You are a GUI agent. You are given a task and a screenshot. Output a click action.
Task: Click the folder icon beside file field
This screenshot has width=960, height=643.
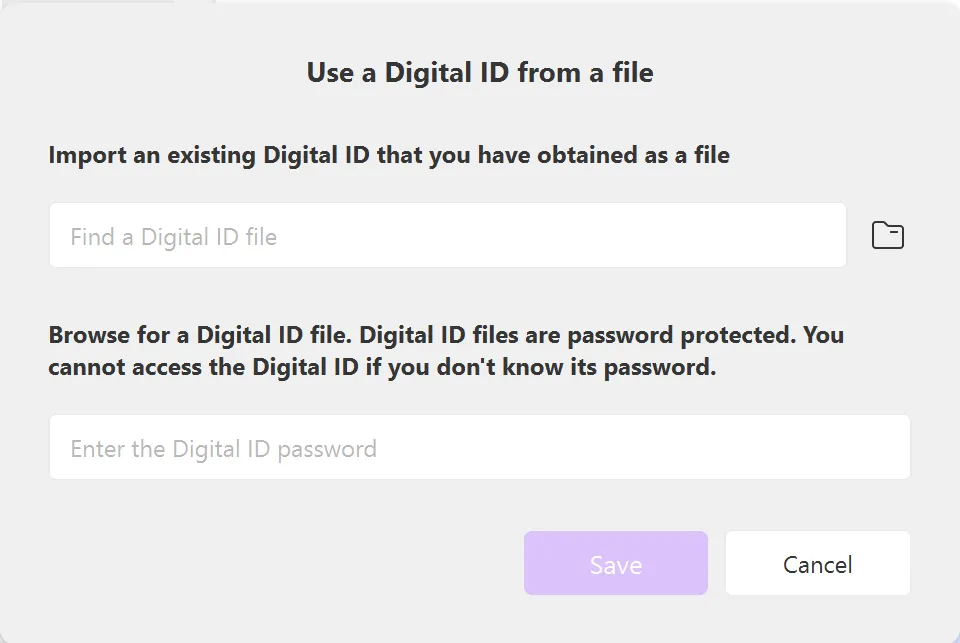pyautogui.click(x=887, y=236)
